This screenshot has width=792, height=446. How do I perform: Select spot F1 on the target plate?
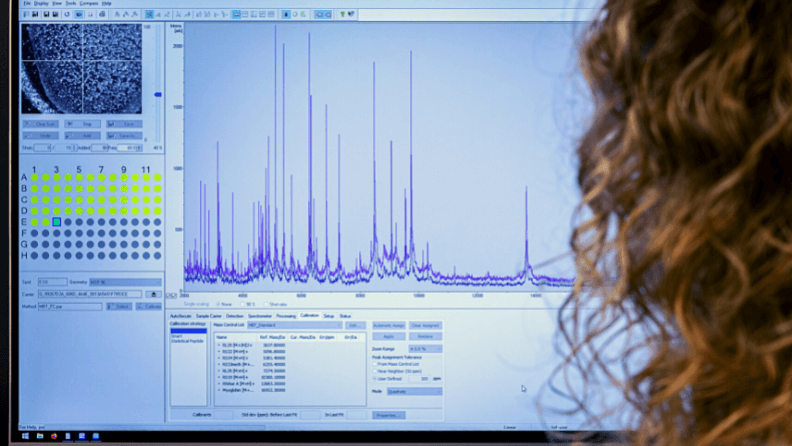pyautogui.click(x=34, y=233)
